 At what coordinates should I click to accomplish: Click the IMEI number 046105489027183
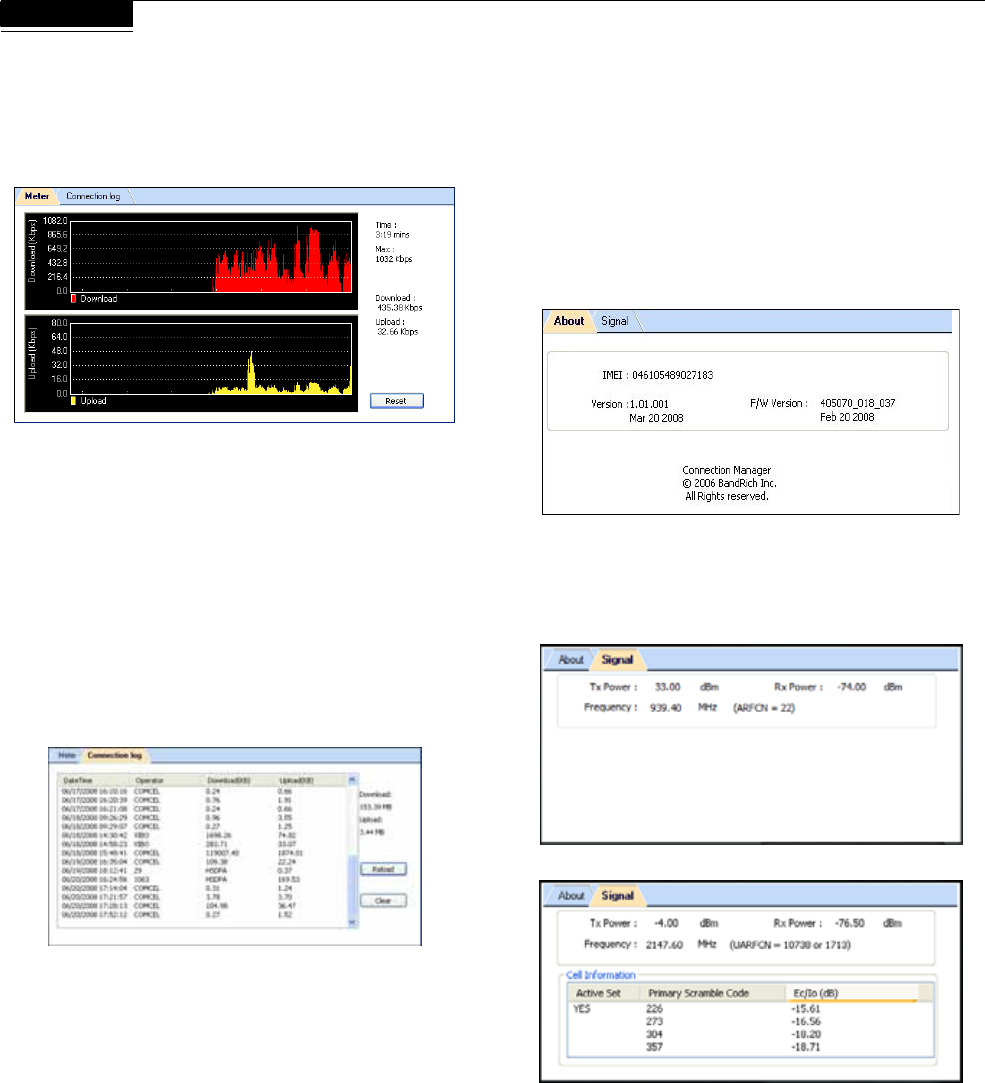(x=673, y=375)
